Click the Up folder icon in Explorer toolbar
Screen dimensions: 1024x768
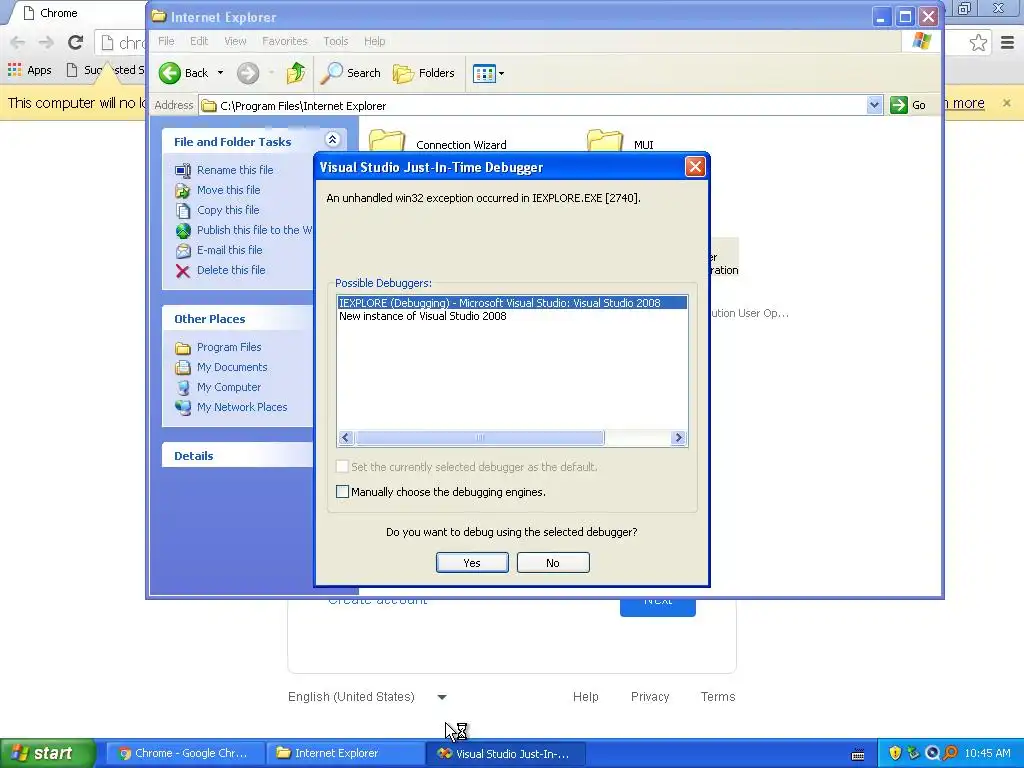coord(296,73)
